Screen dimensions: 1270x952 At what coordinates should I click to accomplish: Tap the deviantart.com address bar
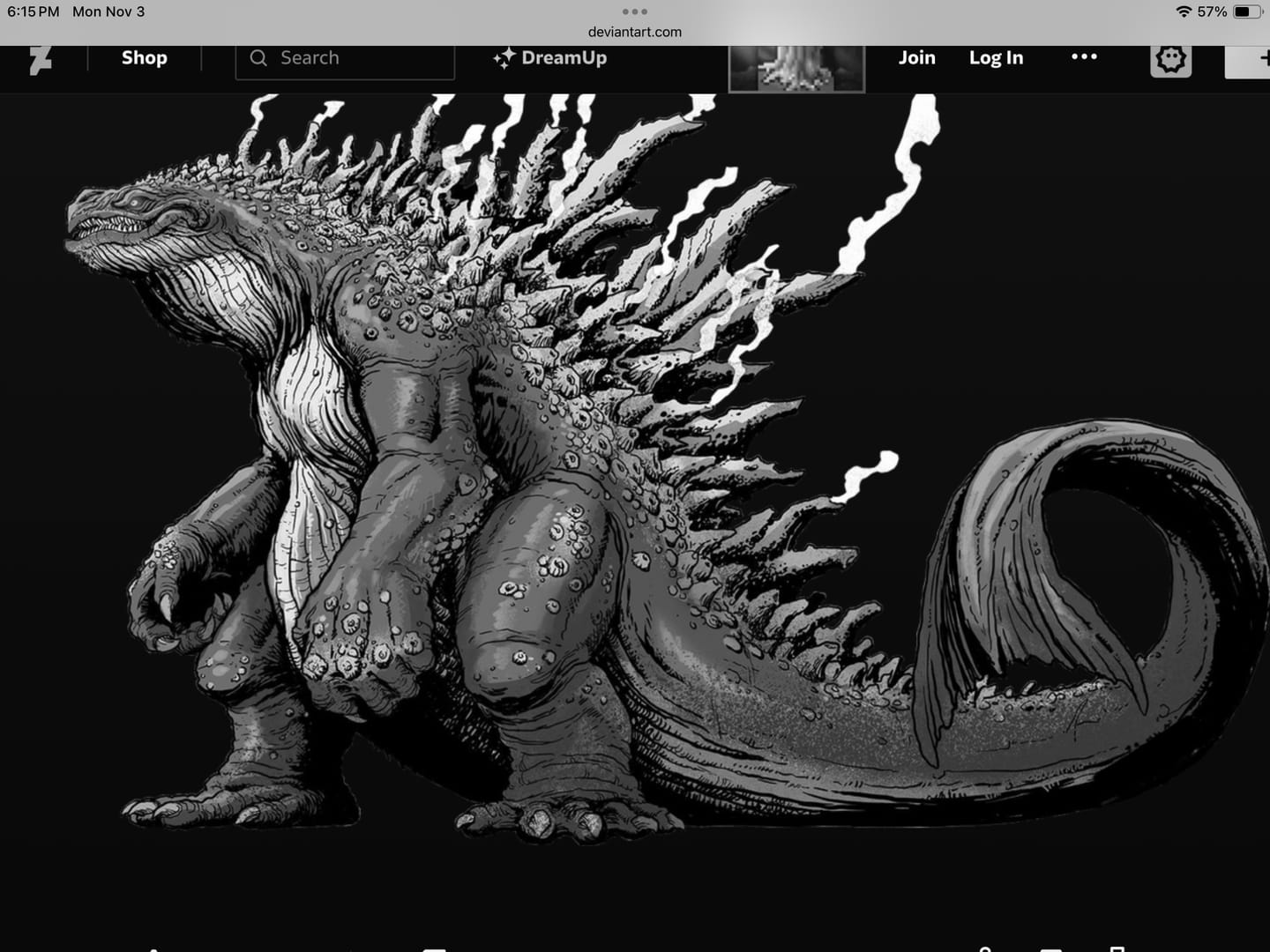tap(635, 32)
